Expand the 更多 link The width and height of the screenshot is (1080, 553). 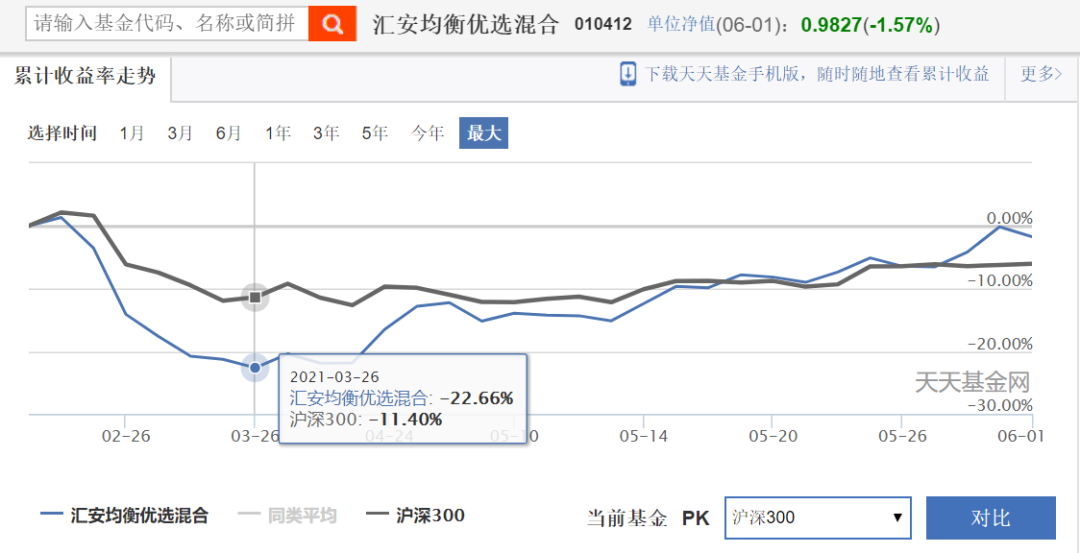(x=1040, y=74)
